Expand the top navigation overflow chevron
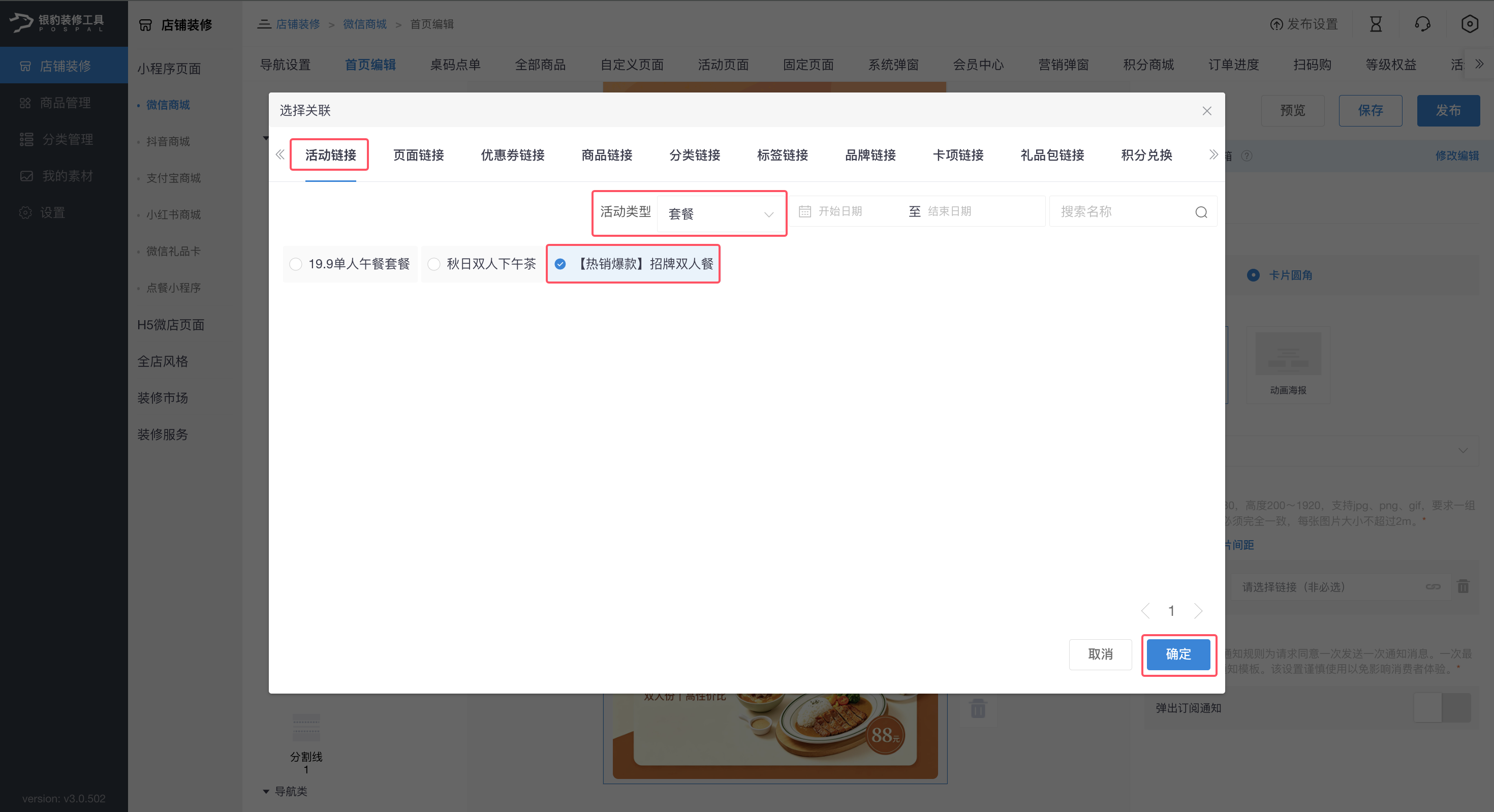The height and width of the screenshot is (812, 1494). (x=1479, y=65)
